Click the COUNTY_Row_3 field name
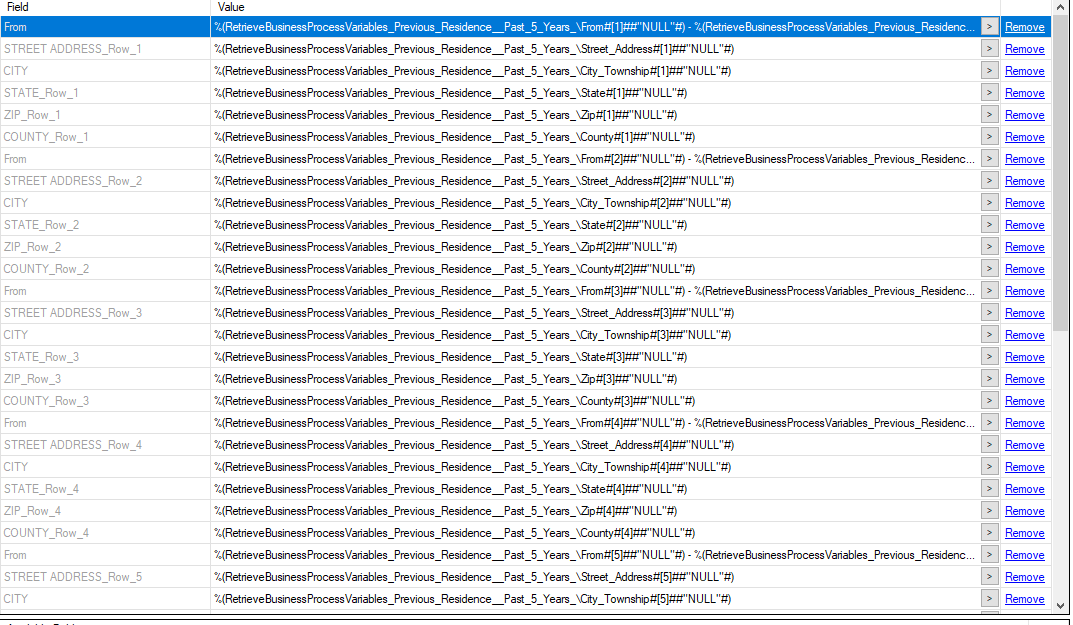Screen dimensions: 1073x625 point(46,401)
